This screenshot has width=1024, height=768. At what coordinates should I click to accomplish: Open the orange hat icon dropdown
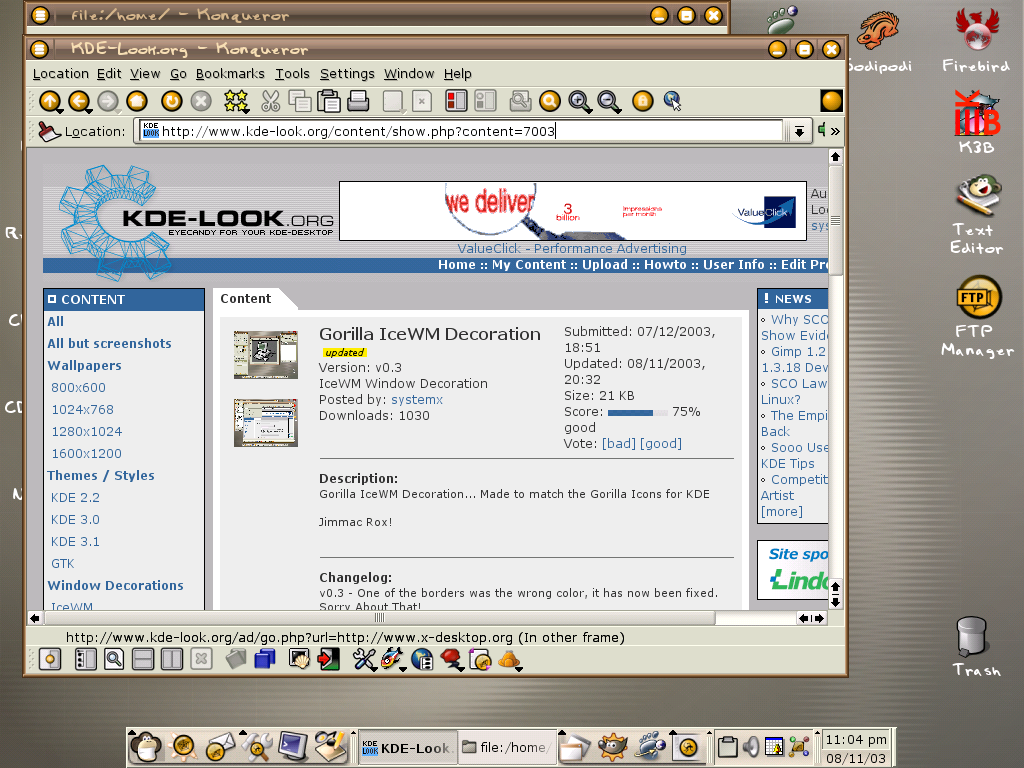(x=510, y=660)
